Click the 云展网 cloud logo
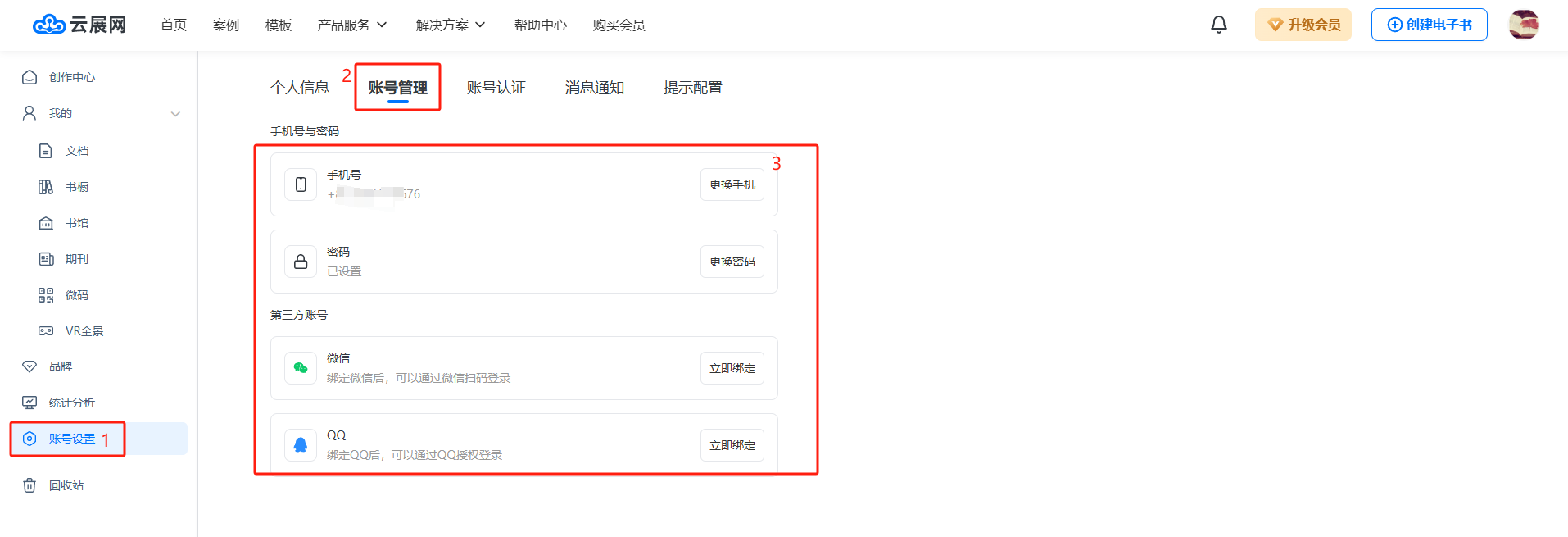The image size is (1568, 537). tap(79, 25)
